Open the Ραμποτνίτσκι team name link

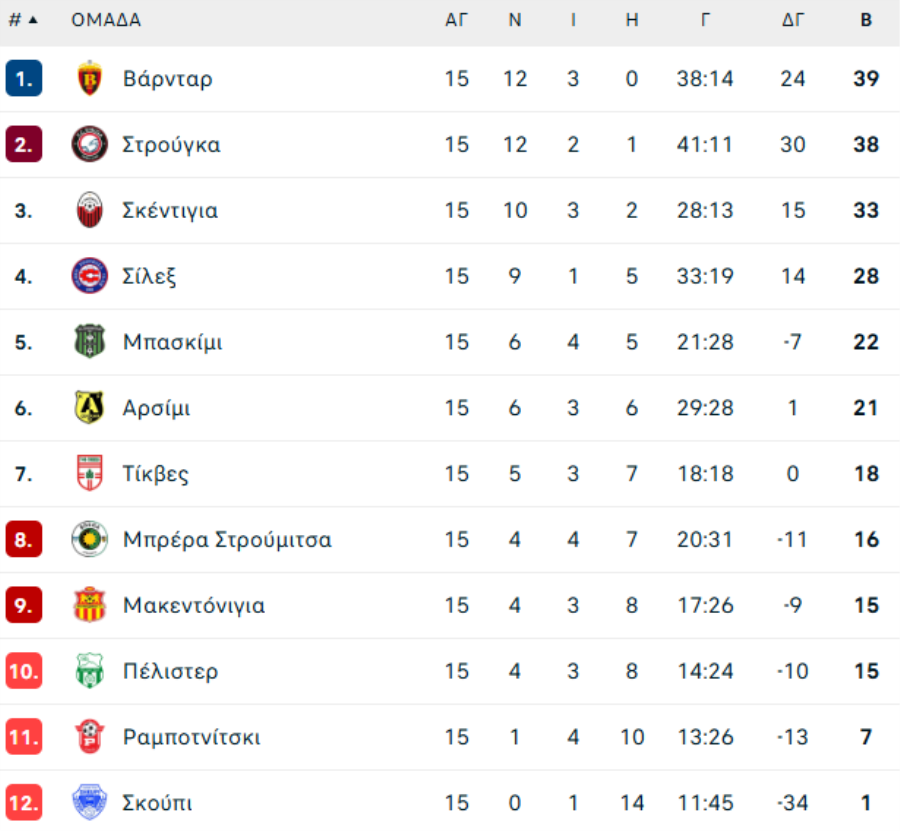click(x=191, y=738)
